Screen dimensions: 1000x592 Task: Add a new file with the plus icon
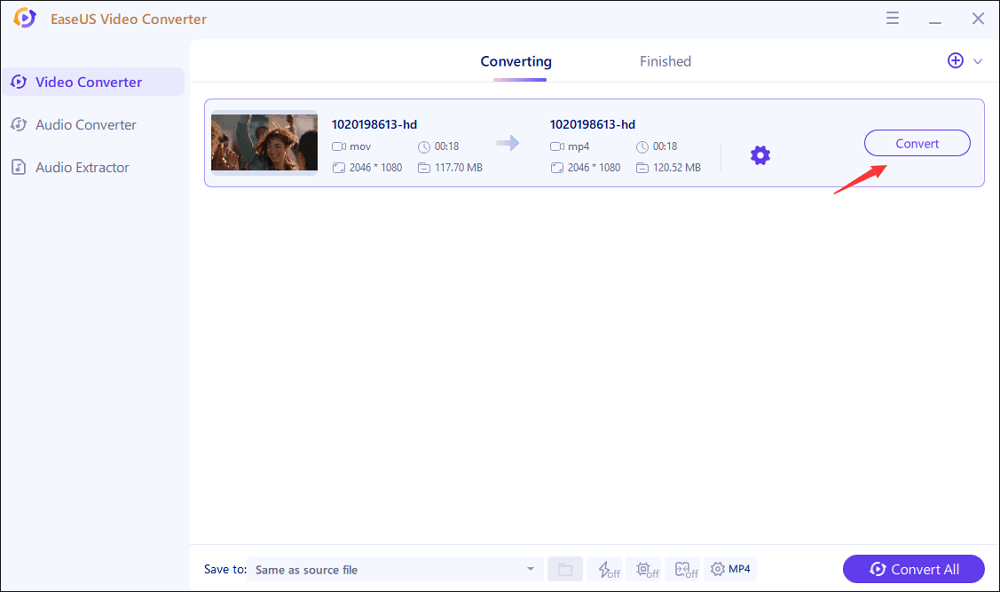(955, 60)
